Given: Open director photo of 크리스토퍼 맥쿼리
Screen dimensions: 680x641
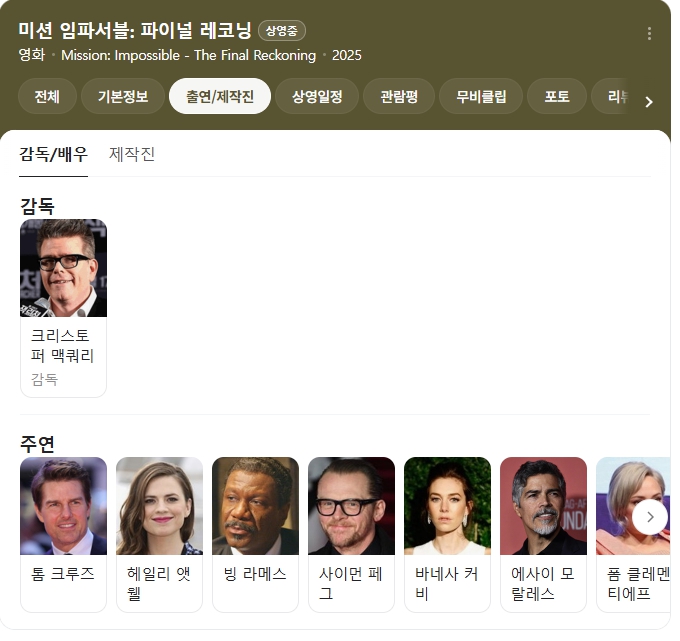Looking at the screenshot, I should pyautogui.click(x=63, y=268).
